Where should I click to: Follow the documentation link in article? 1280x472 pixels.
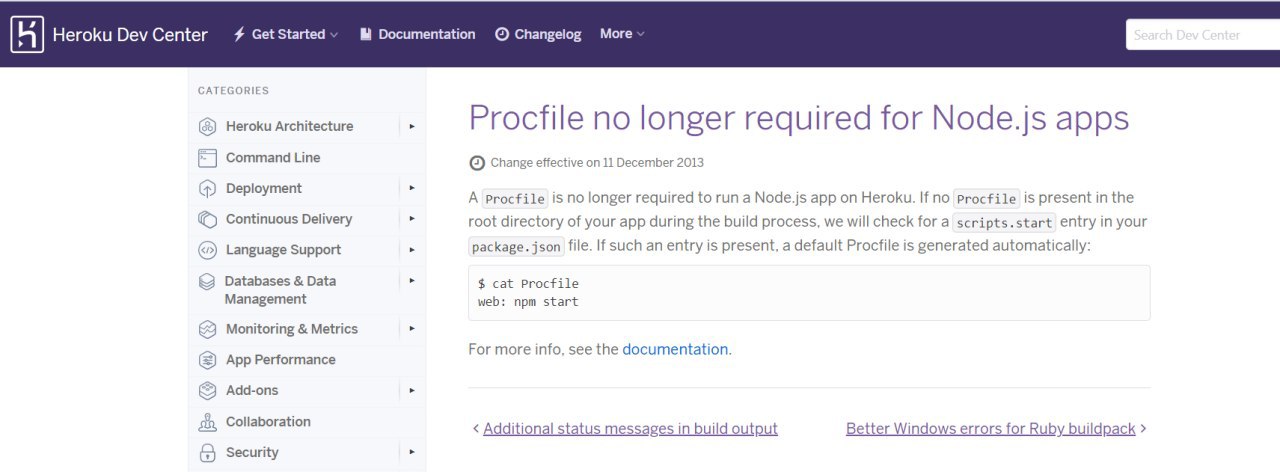coord(675,349)
